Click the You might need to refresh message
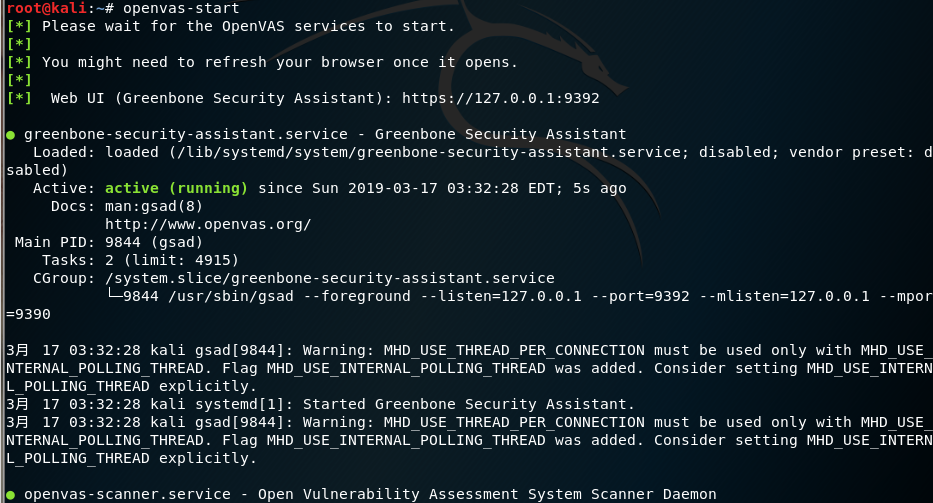 click(x=280, y=62)
